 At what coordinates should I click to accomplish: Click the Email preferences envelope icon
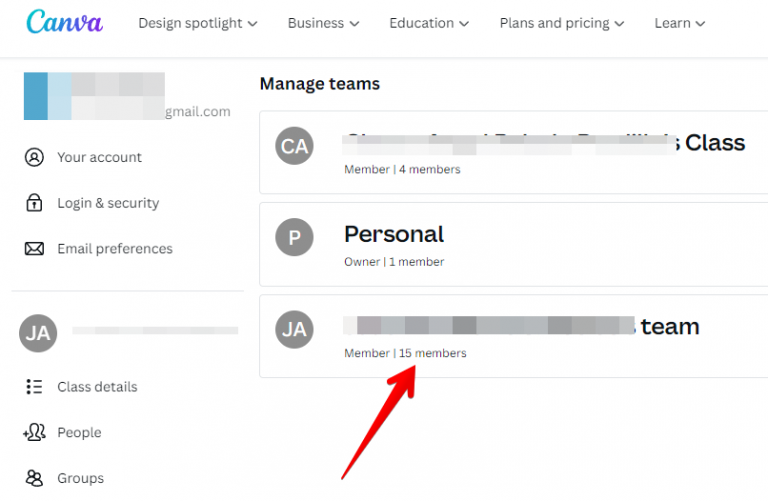point(35,249)
